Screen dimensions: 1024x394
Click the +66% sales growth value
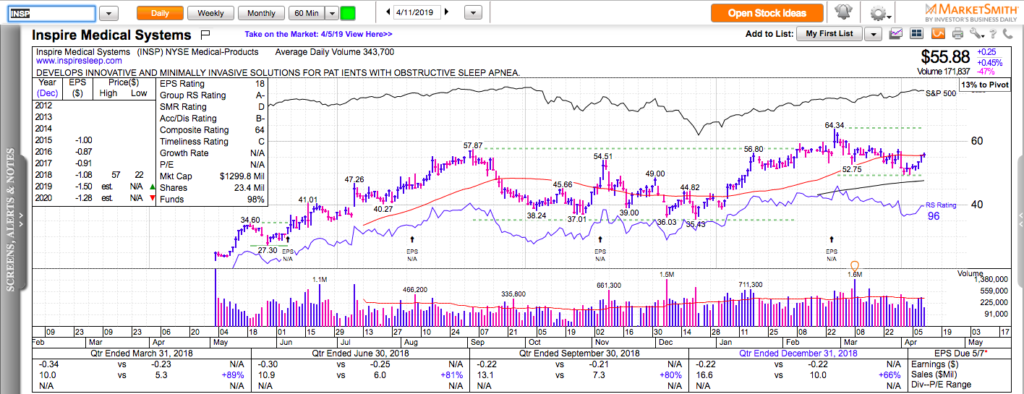coord(890,375)
